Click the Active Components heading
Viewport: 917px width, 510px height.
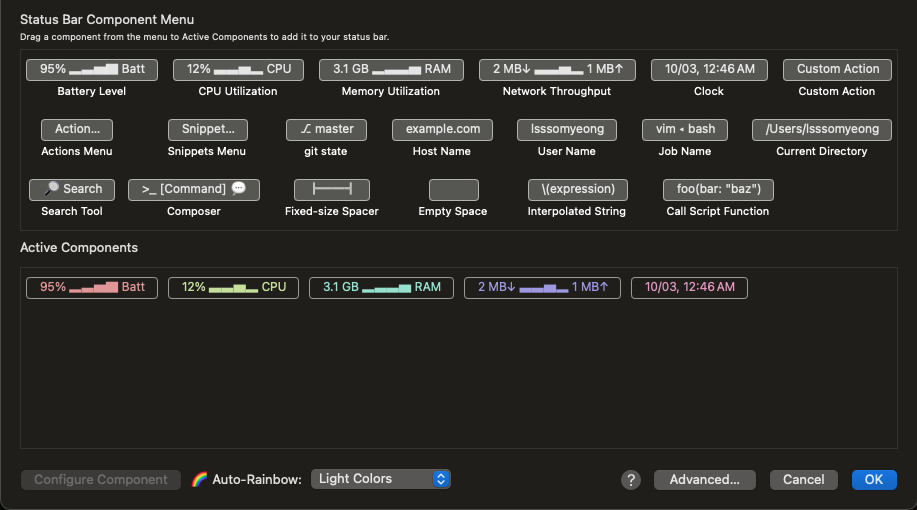(x=79, y=247)
